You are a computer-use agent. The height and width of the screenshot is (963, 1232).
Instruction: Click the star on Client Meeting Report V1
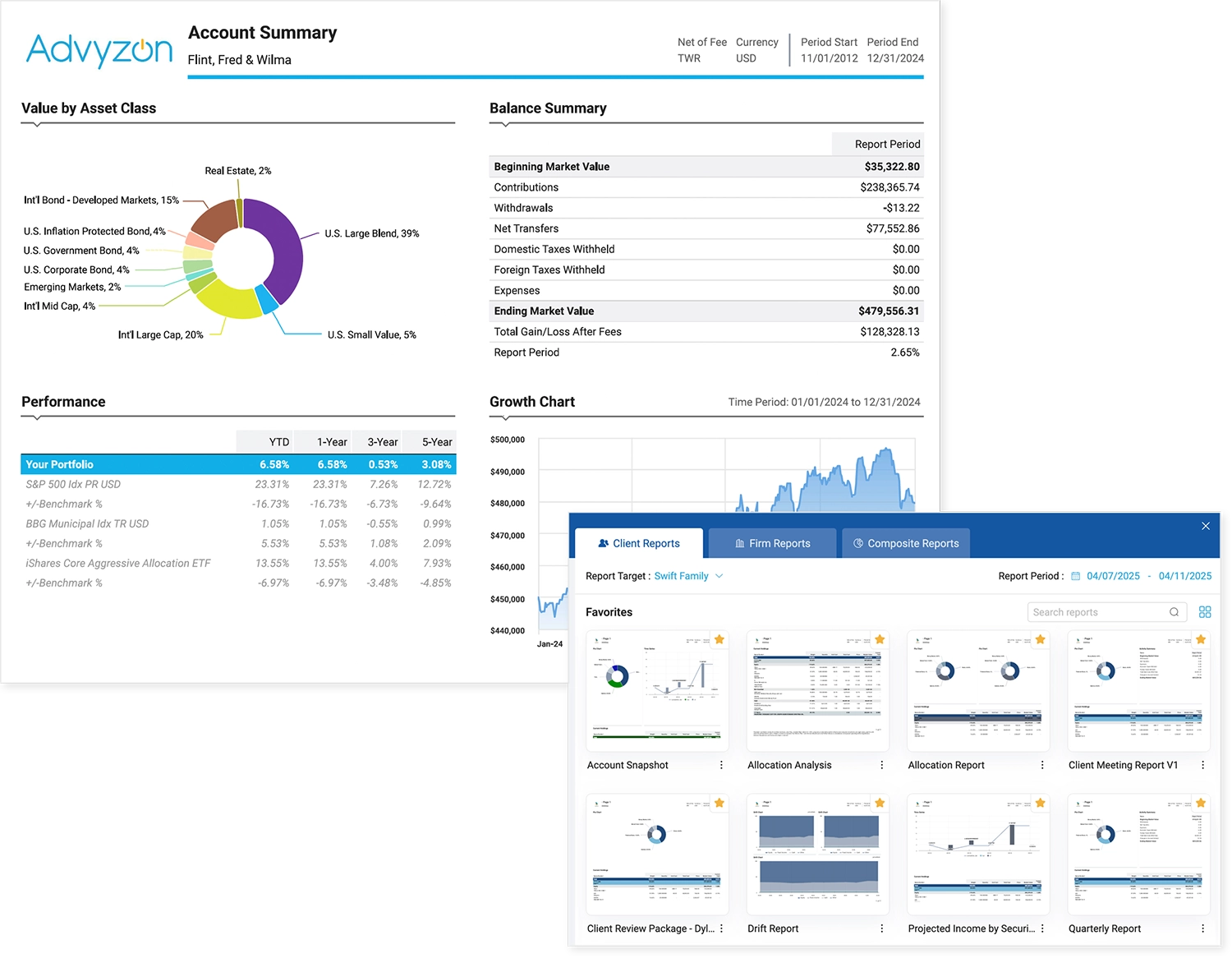1201,639
